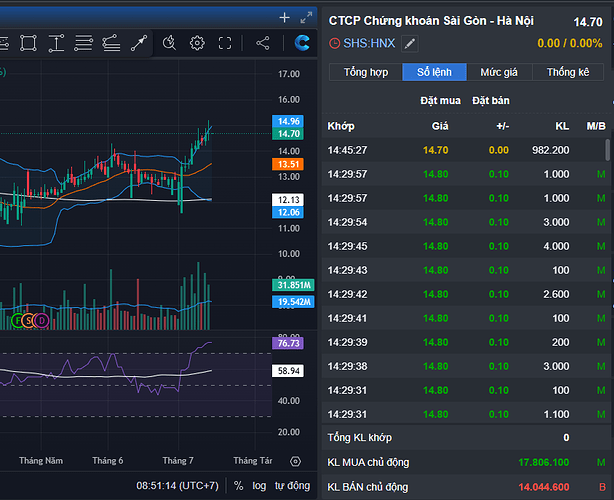The image size is (614, 500).
Task: Open time axis settings gear icon
Action: pyautogui.click(x=295, y=461)
